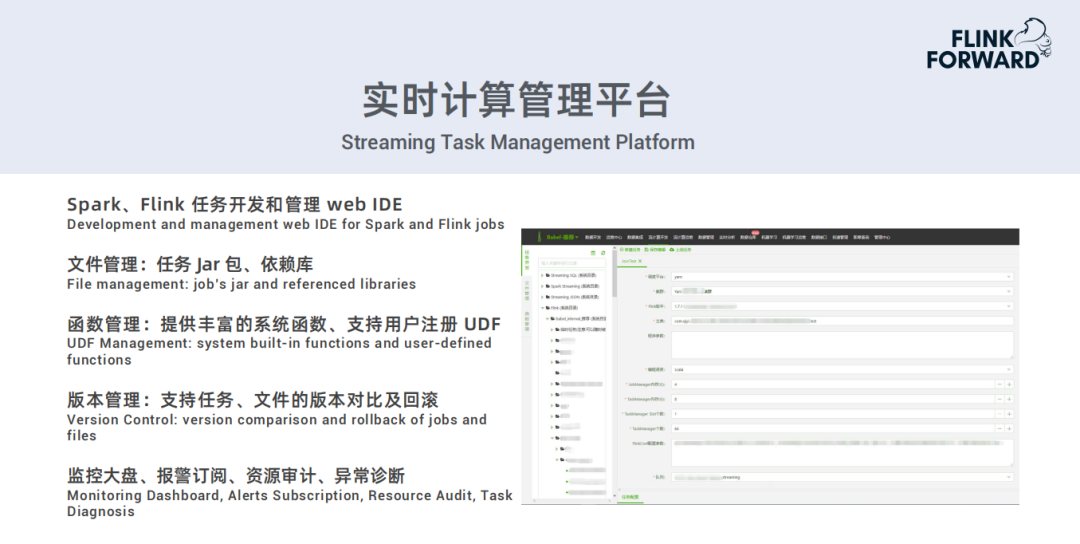Viewport: 1080px width, 544px height.
Task: Click the heading 监控大盘、报警订阅、资源审计、异常诊断
Action: pos(236,476)
